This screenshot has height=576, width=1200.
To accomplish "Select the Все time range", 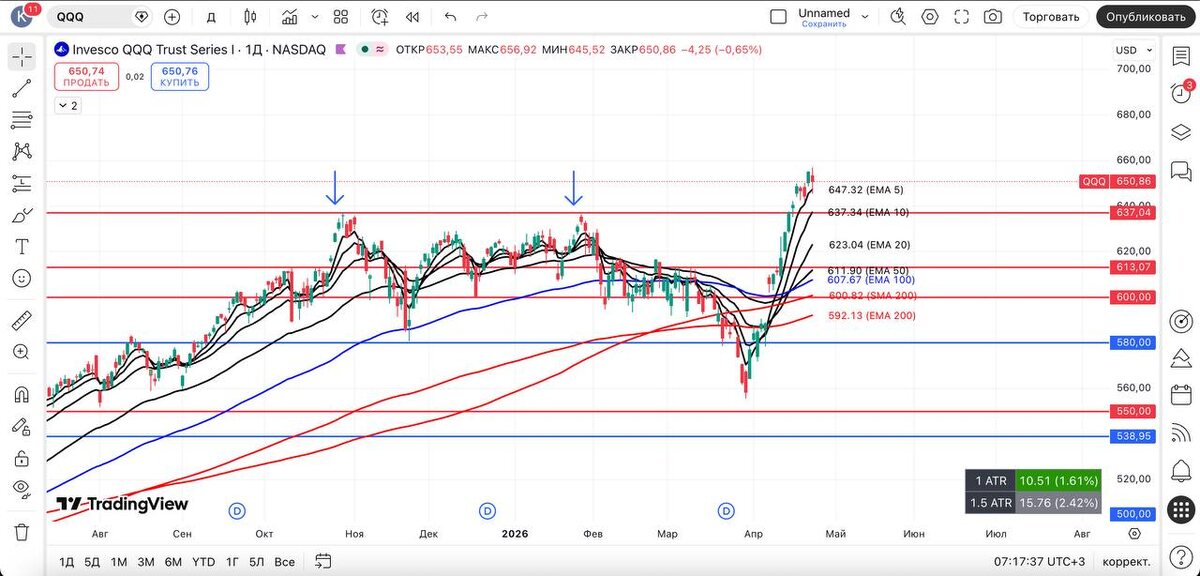I will pos(284,561).
